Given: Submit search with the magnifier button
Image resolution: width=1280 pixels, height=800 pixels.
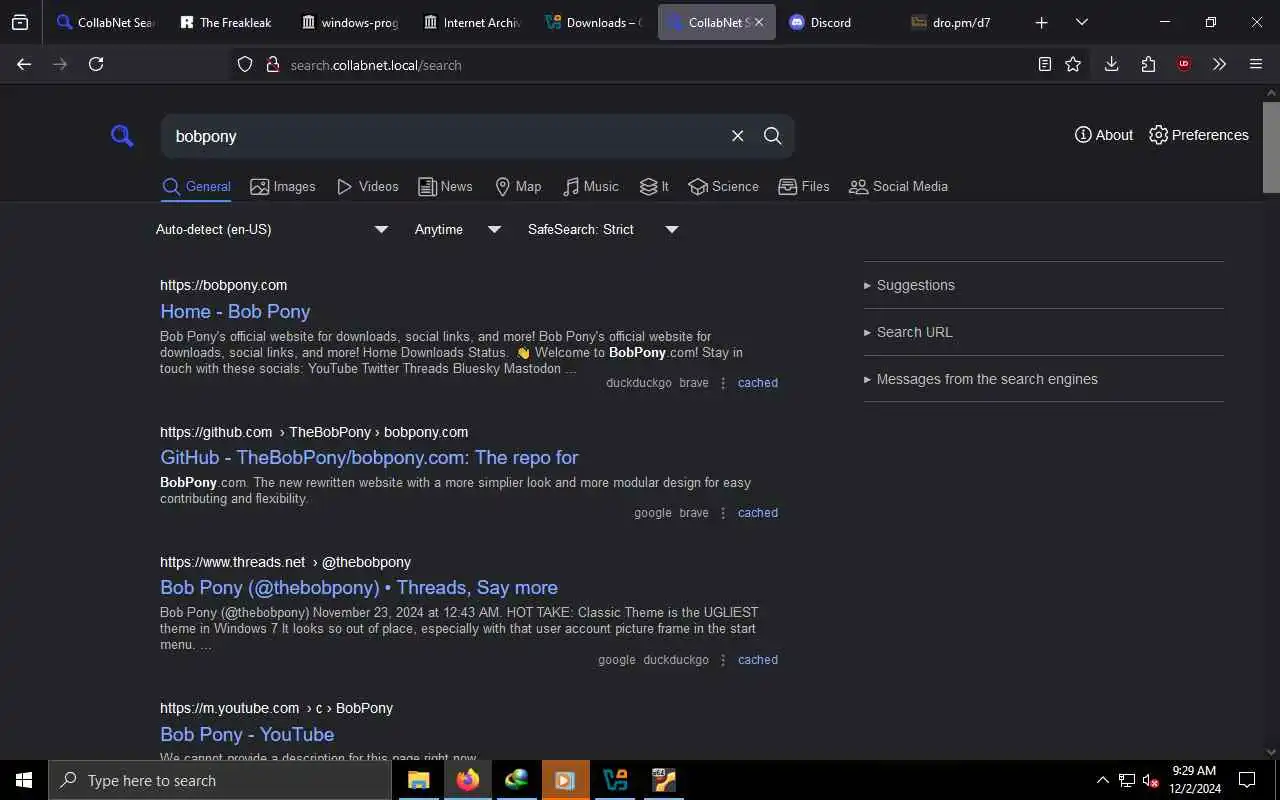Looking at the screenshot, I should tap(772, 136).
